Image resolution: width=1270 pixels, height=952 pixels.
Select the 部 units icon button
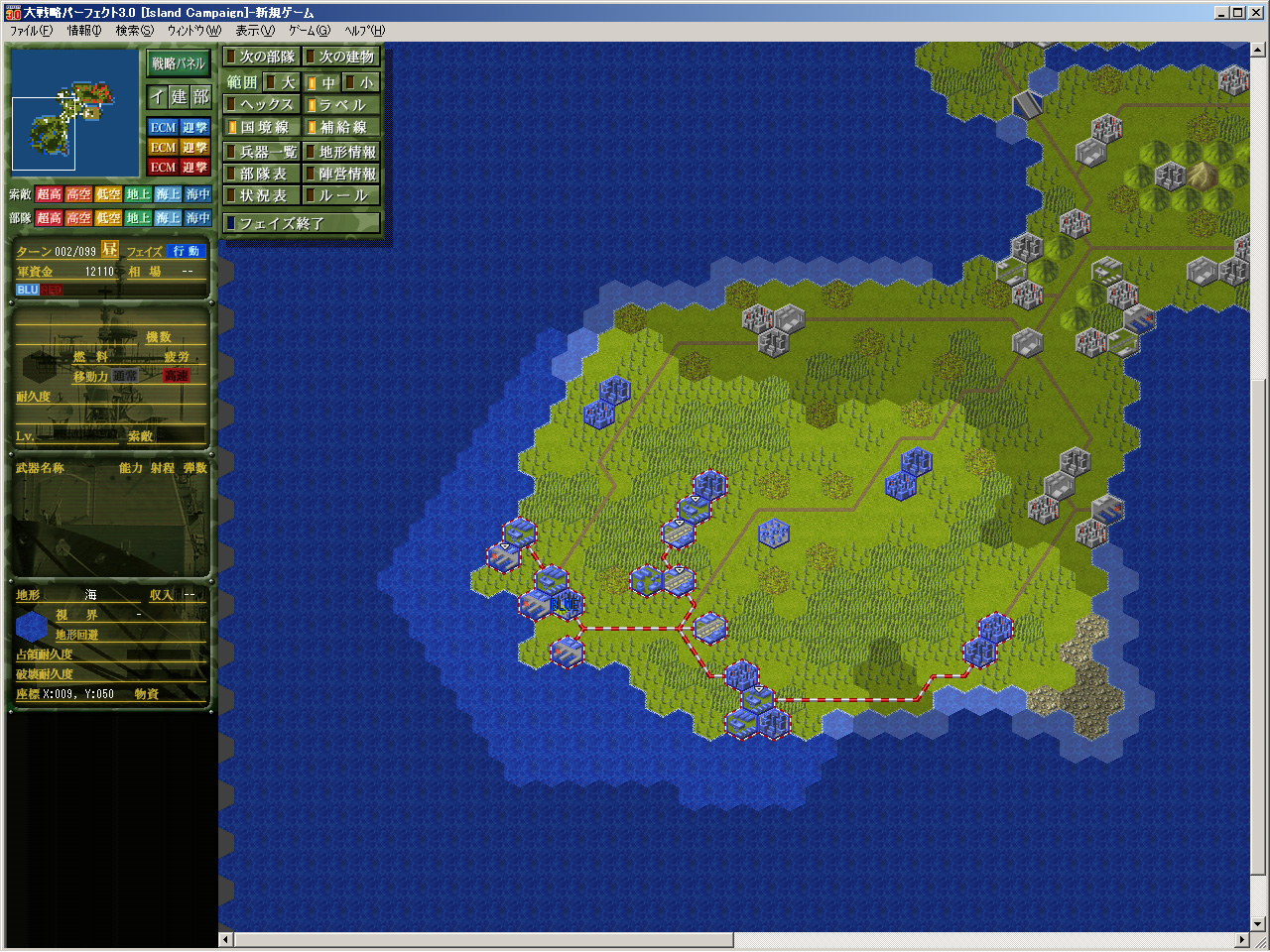point(200,96)
